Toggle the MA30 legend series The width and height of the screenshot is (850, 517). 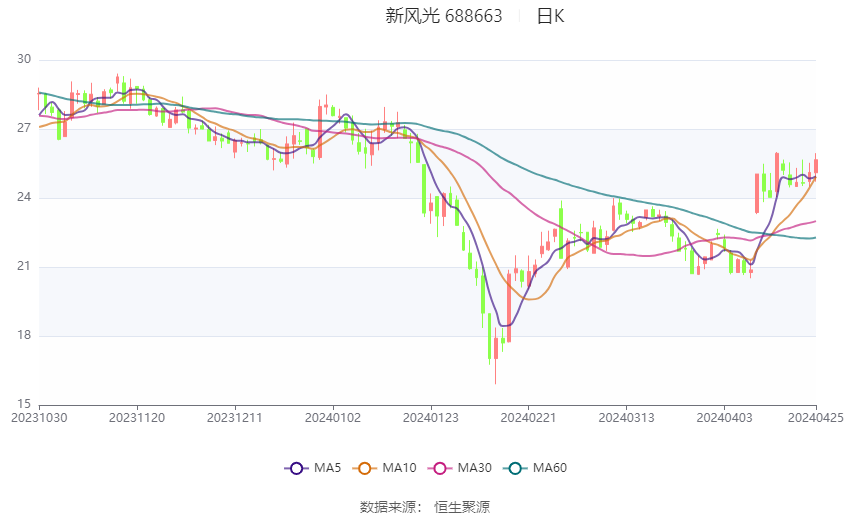coord(460,468)
